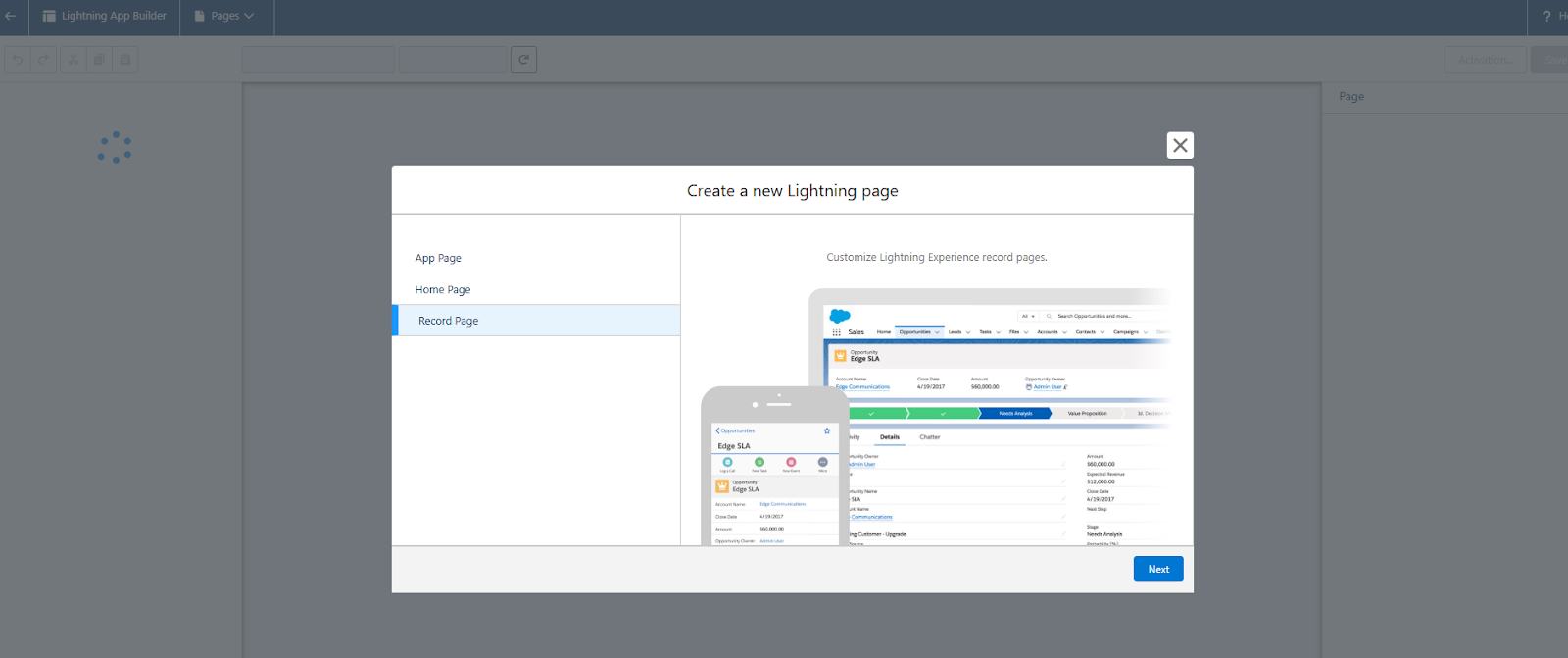Click the first empty toolbar dropdown field
Image resolution: width=1568 pixels, height=658 pixels.
coord(318,60)
